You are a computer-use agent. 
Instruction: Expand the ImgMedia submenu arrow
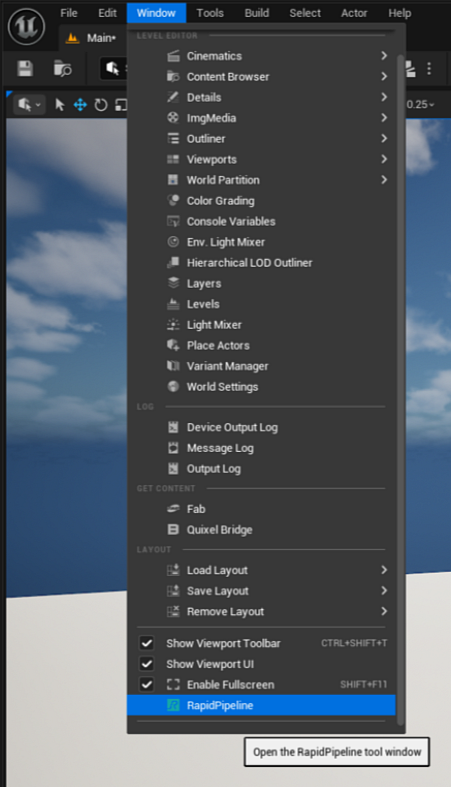tap(384, 117)
